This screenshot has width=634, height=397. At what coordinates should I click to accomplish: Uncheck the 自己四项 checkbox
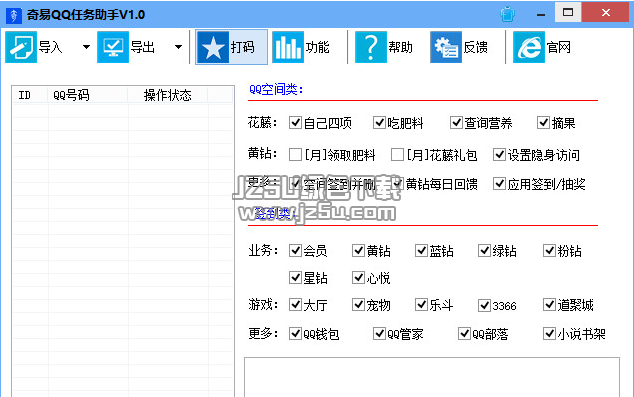pos(295,122)
